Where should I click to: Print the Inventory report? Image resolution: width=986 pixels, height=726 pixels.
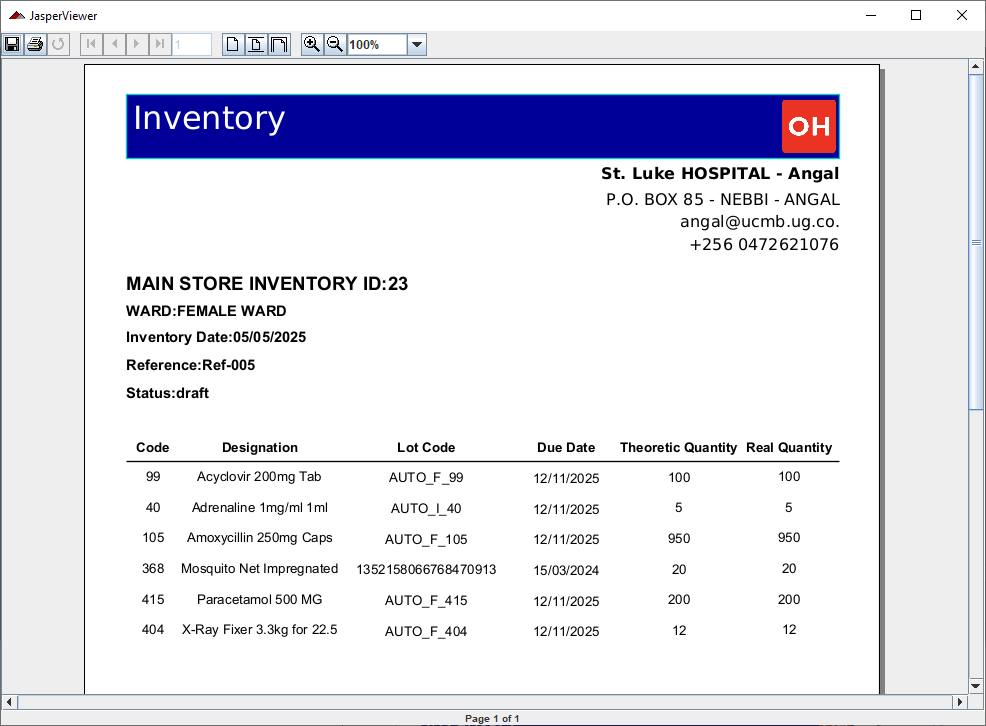coord(34,43)
